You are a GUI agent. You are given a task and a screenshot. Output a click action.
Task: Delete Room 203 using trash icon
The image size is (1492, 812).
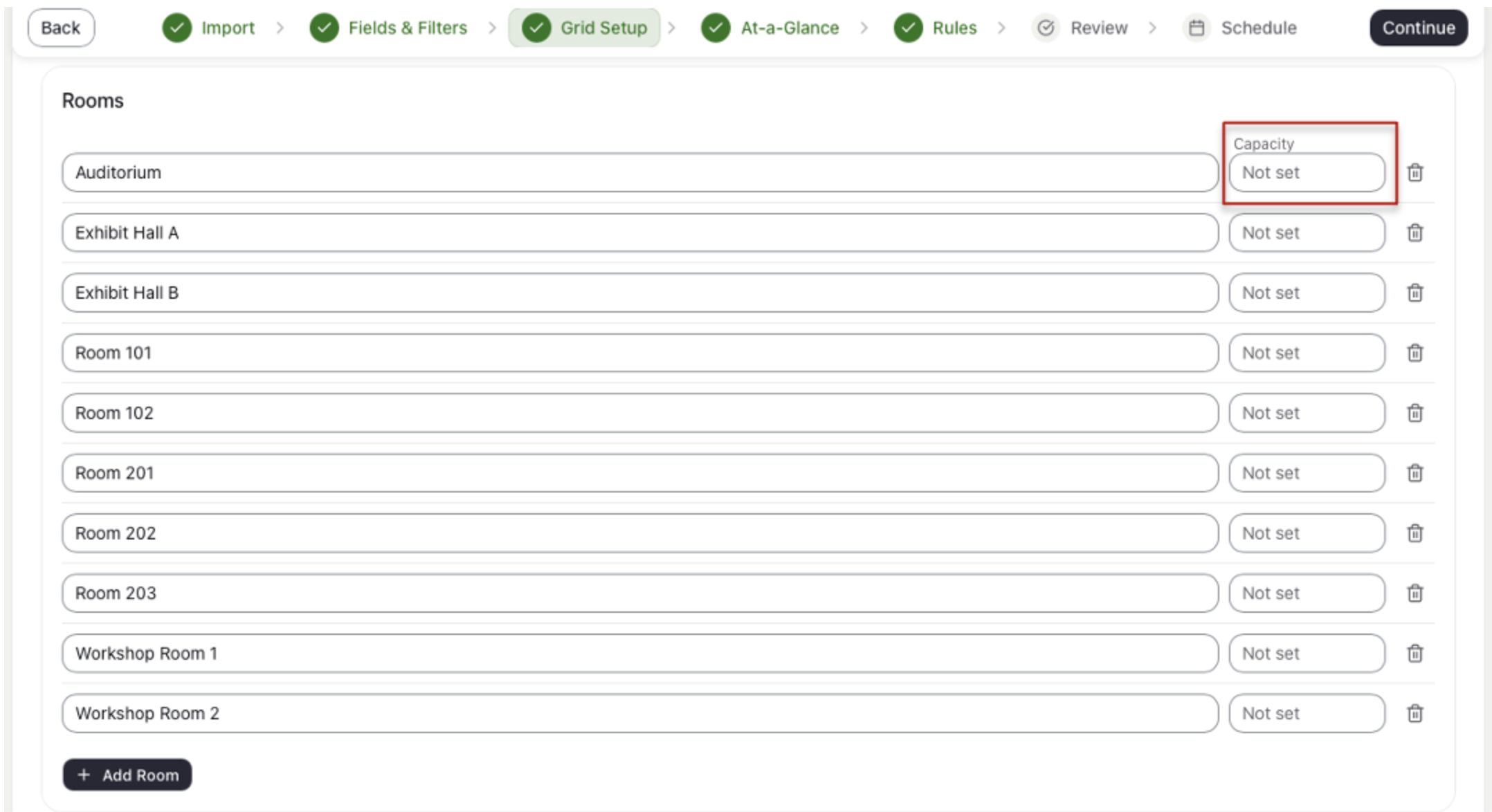[x=1415, y=593]
